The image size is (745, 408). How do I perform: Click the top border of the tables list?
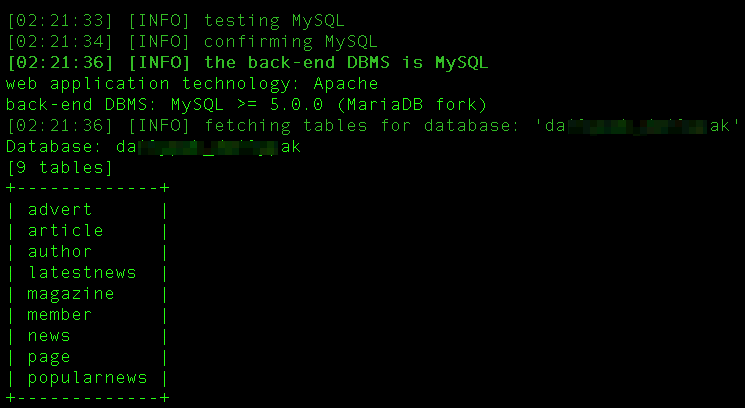tap(87, 188)
